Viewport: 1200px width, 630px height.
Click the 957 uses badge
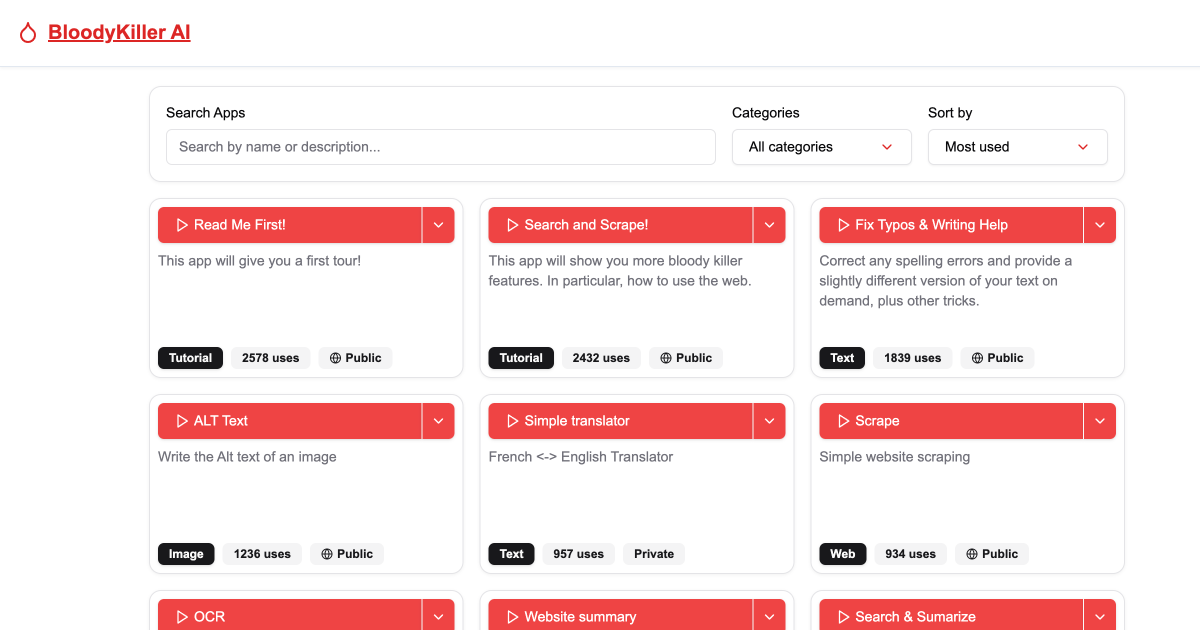pos(578,554)
